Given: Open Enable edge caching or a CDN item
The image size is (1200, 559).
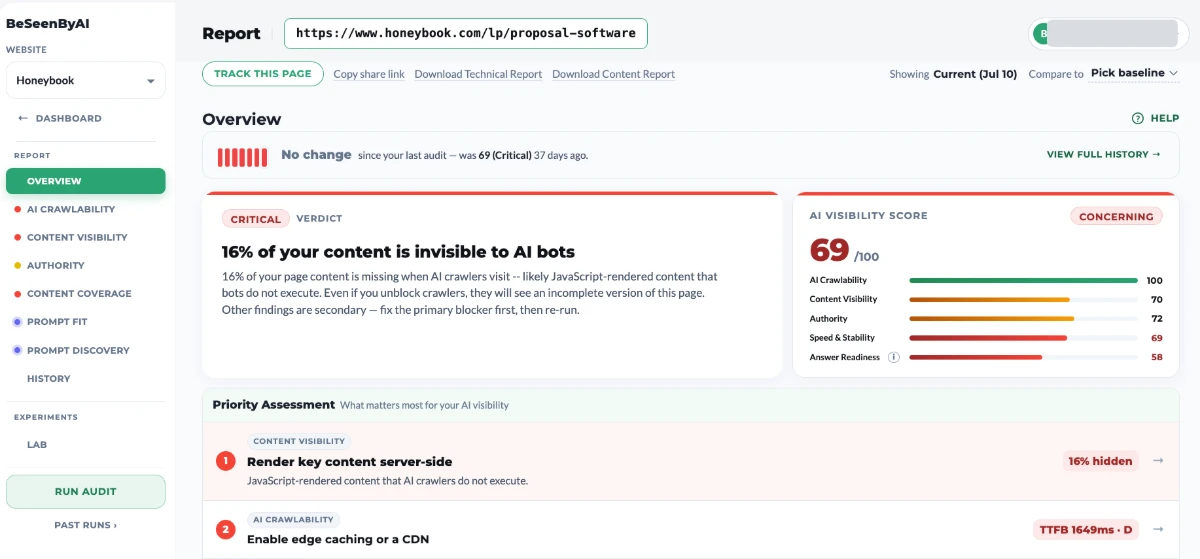Looking at the screenshot, I should click(x=691, y=530).
